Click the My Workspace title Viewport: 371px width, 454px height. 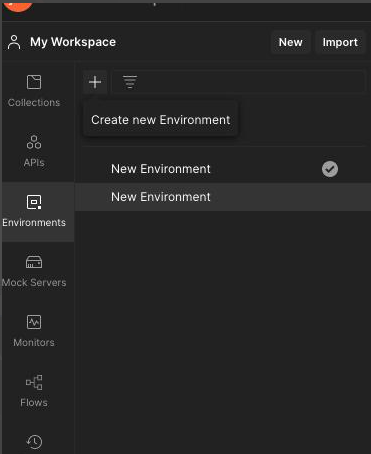73,42
